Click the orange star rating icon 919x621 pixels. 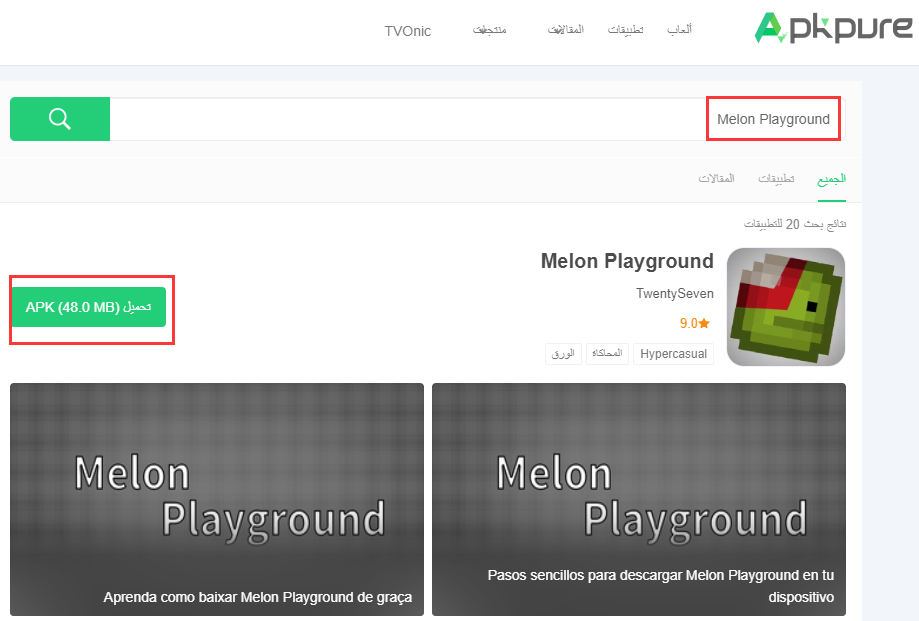pos(705,323)
